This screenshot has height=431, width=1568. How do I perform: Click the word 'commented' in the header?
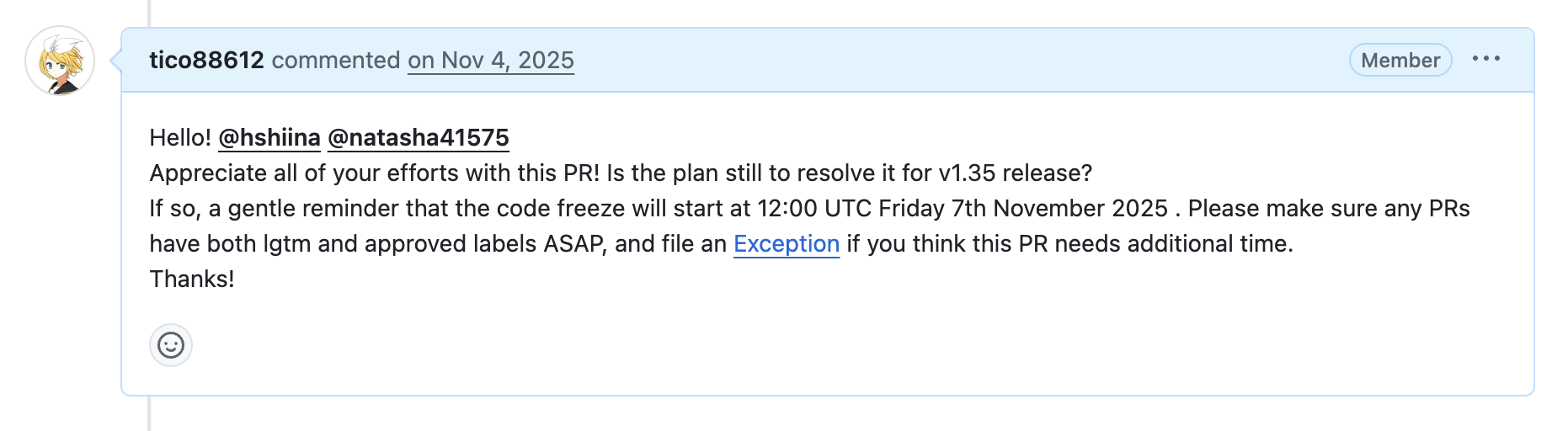pos(336,61)
